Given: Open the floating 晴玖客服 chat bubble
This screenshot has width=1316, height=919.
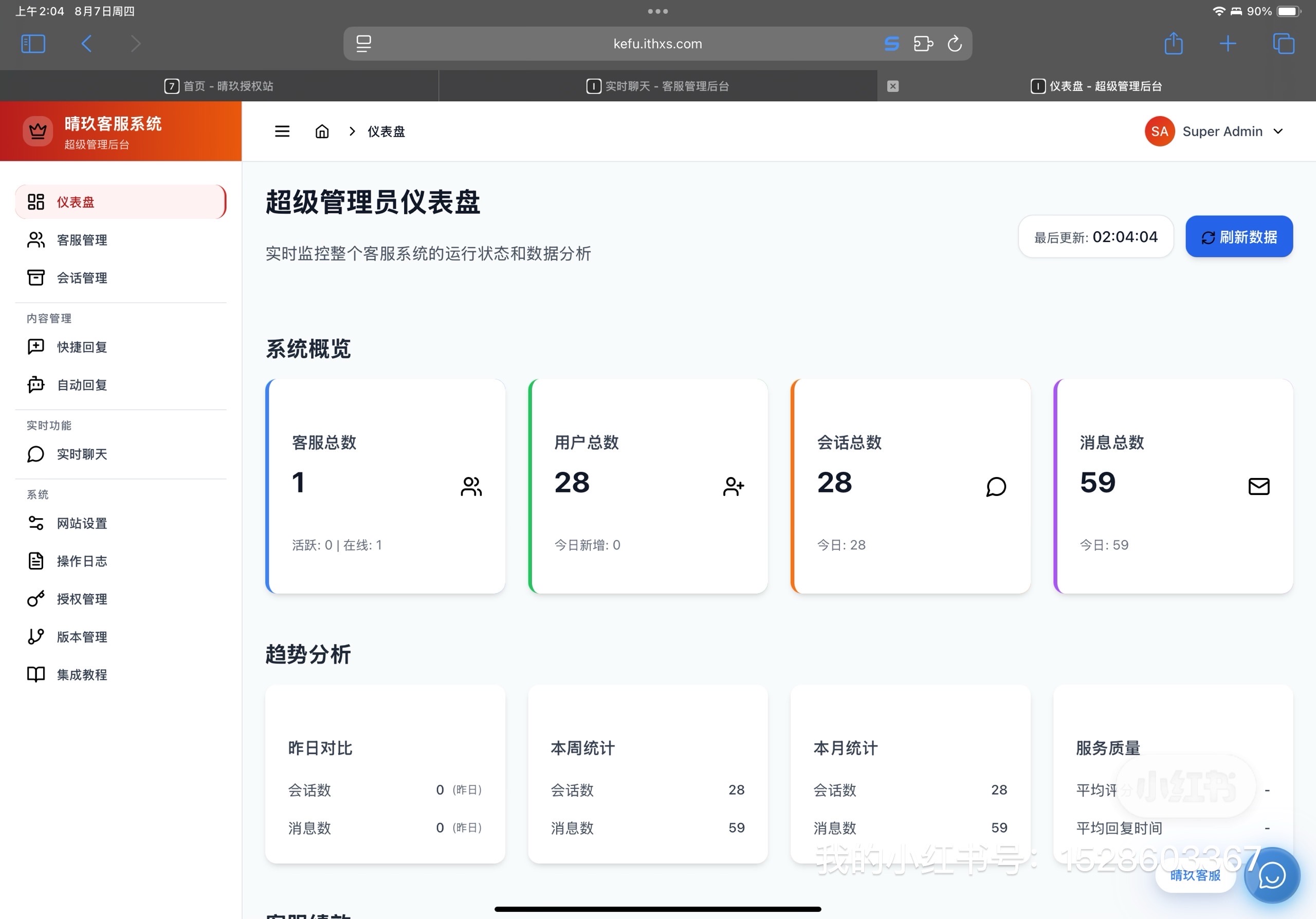Looking at the screenshot, I should point(1271,875).
